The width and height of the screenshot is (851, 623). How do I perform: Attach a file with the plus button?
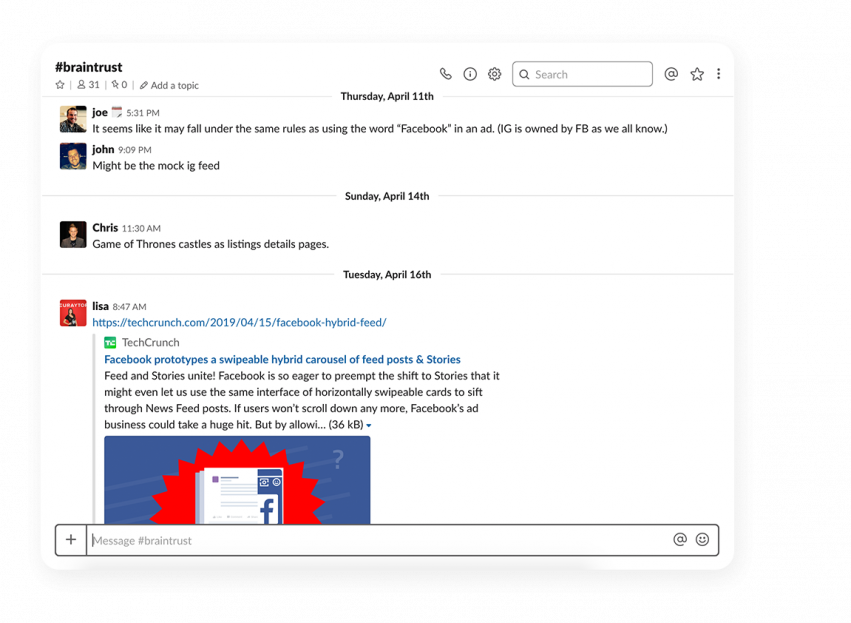71,540
